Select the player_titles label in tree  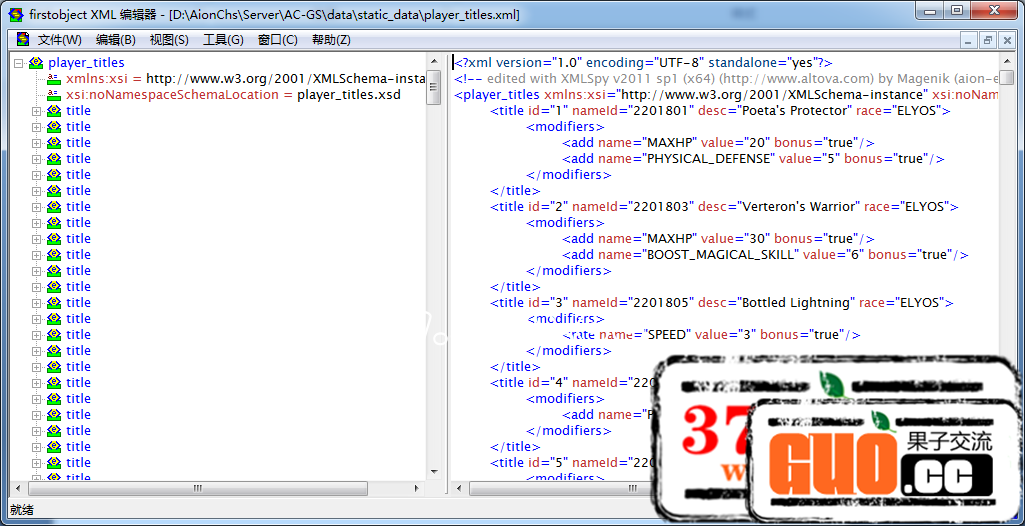pyautogui.click(x=86, y=63)
